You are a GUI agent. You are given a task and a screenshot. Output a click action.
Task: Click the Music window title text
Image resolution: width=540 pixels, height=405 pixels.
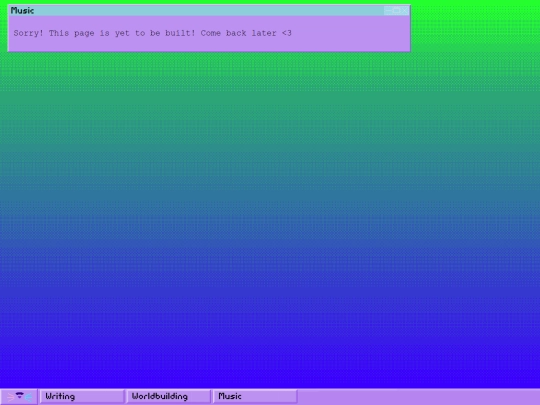[22, 11]
